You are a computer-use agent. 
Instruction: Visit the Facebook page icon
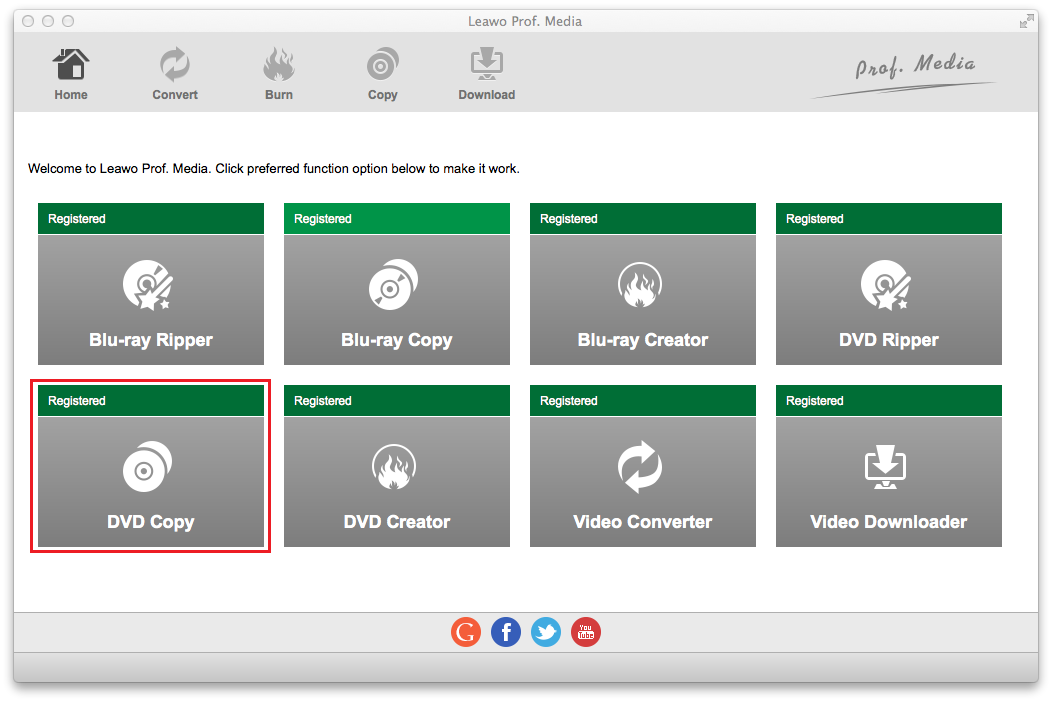click(506, 632)
